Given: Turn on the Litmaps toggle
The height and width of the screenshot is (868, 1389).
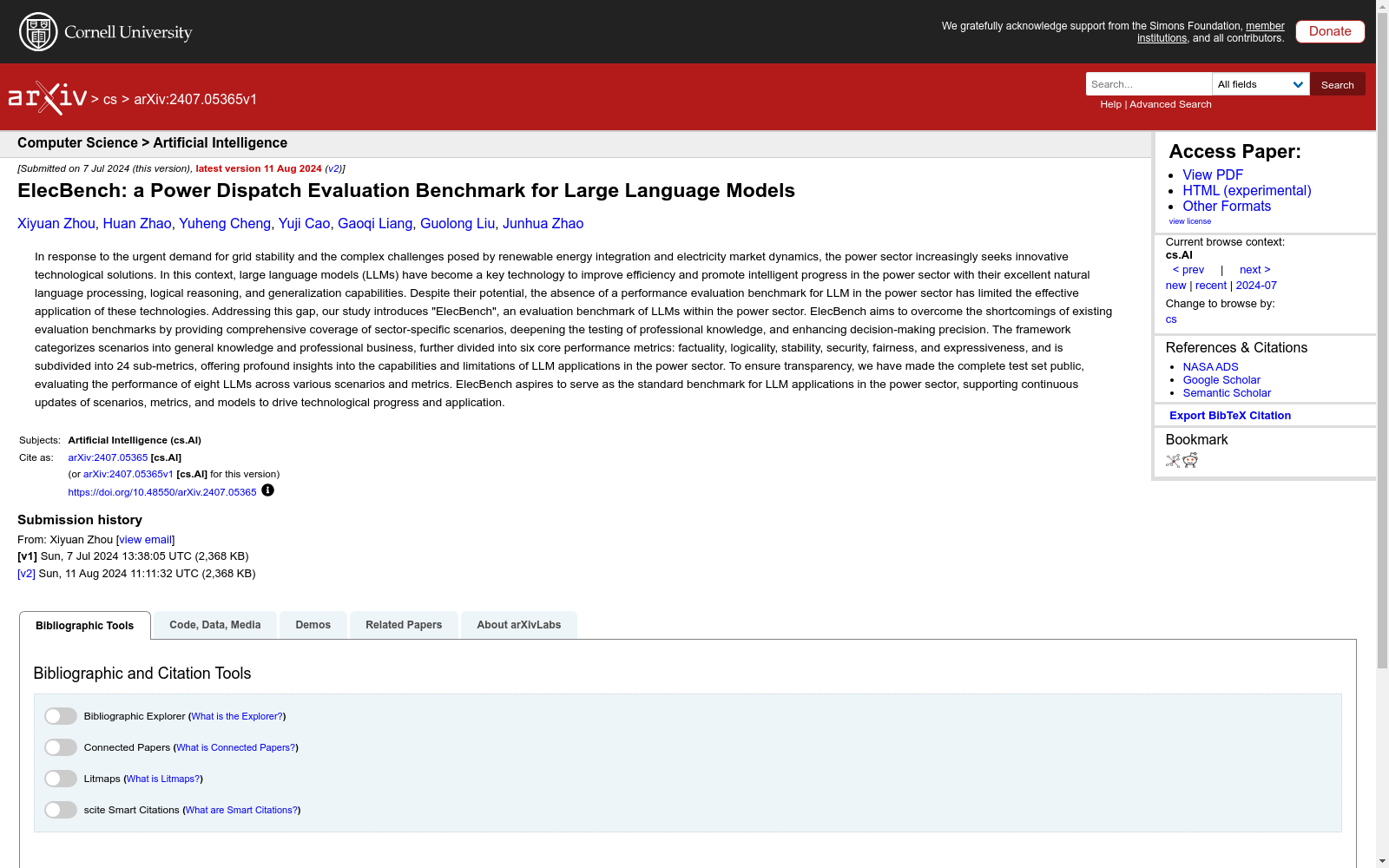Looking at the screenshot, I should tap(61, 779).
